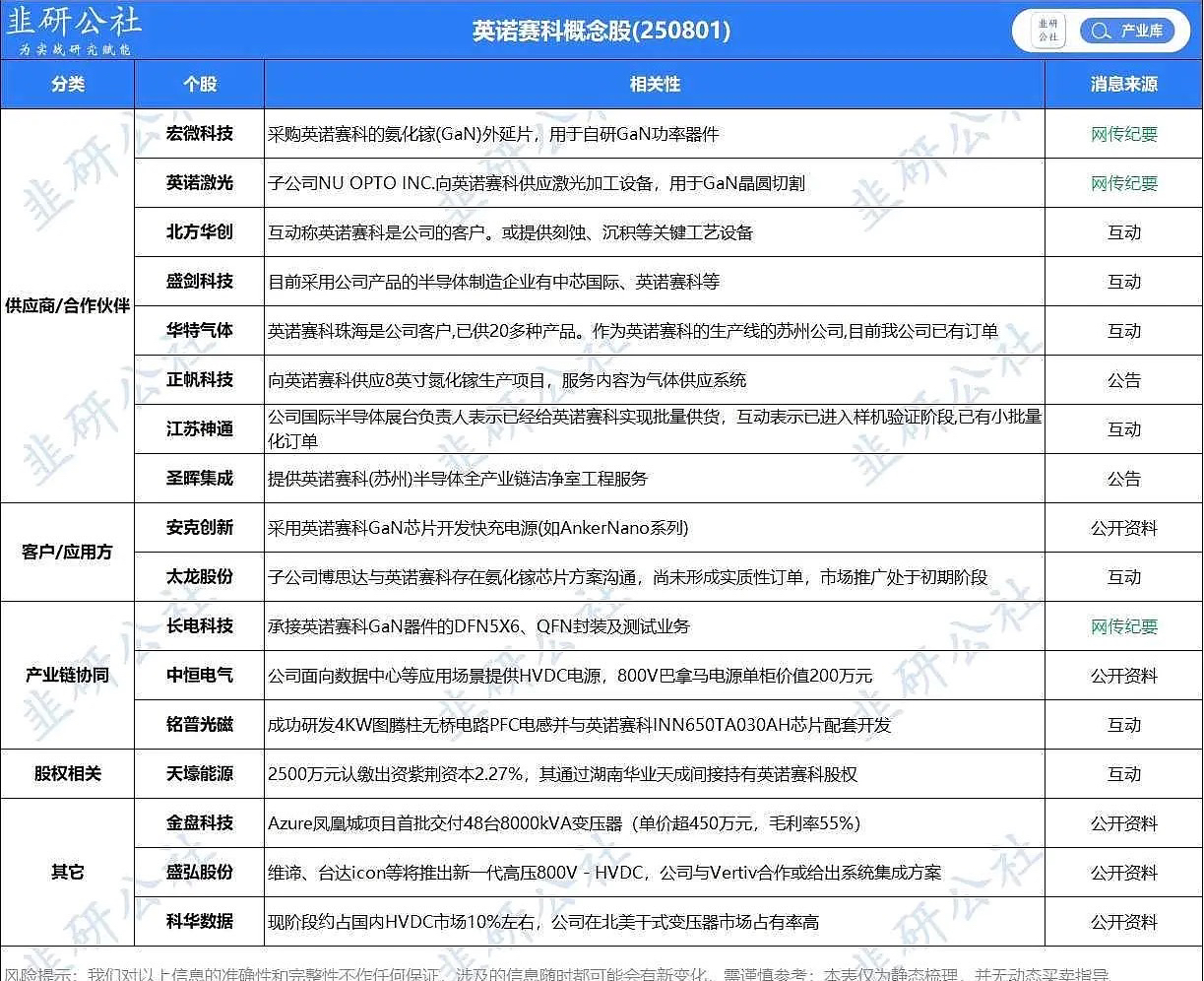Click stock name 英诺激光
The width and height of the screenshot is (1204, 981).
[x=200, y=182]
